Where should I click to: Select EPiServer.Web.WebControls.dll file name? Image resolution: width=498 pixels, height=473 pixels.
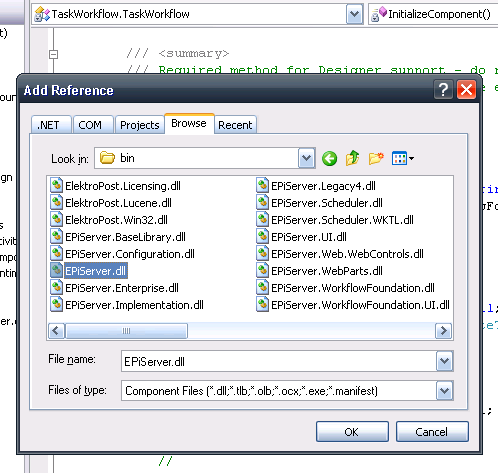coord(347,254)
